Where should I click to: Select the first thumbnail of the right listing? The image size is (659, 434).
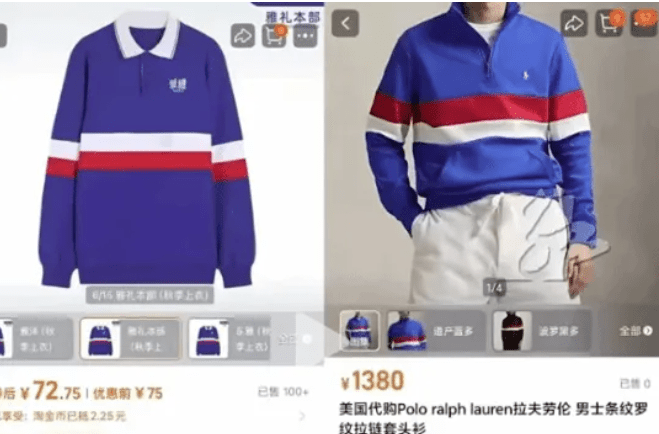tap(359, 331)
